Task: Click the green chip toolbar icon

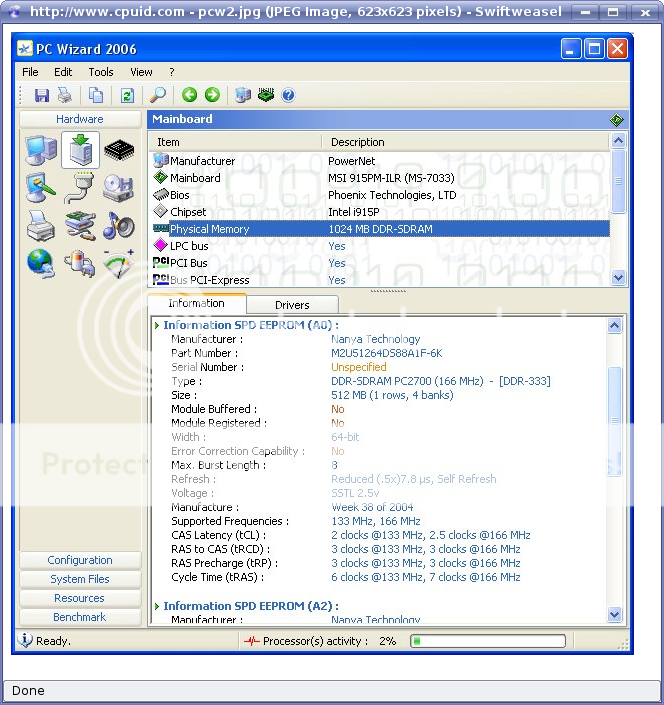Action: click(x=266, y=95)
